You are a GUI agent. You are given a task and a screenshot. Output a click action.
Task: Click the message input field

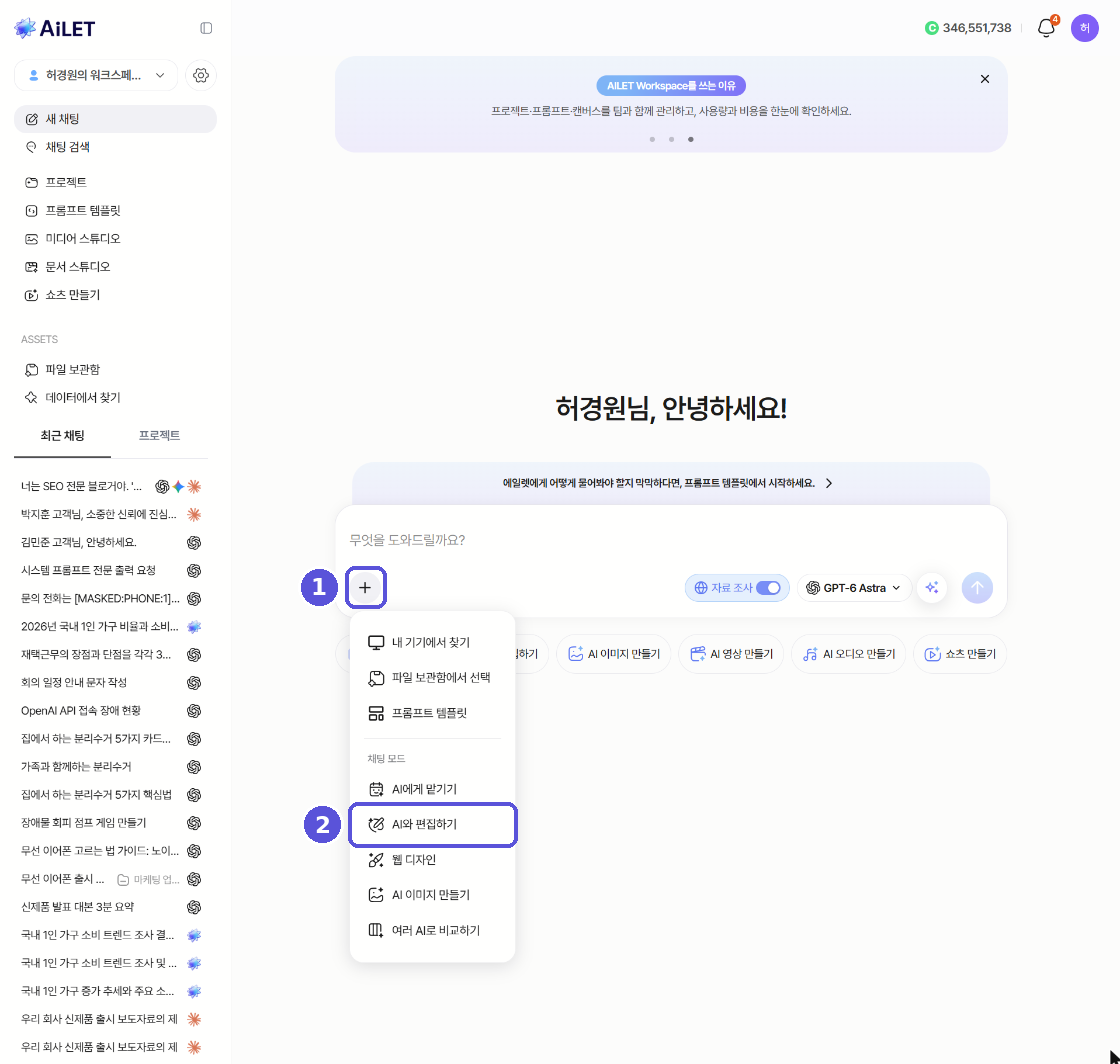tap(671, 540)
